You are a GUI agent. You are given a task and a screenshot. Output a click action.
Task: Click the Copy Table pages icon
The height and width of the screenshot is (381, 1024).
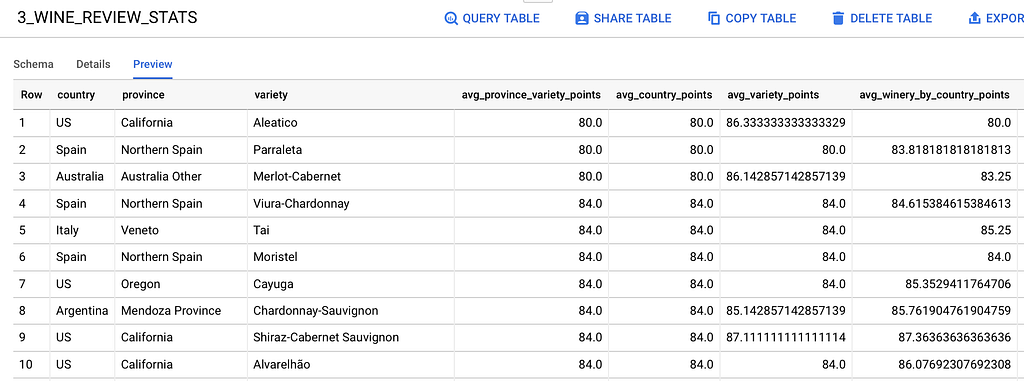click(714, 18)
